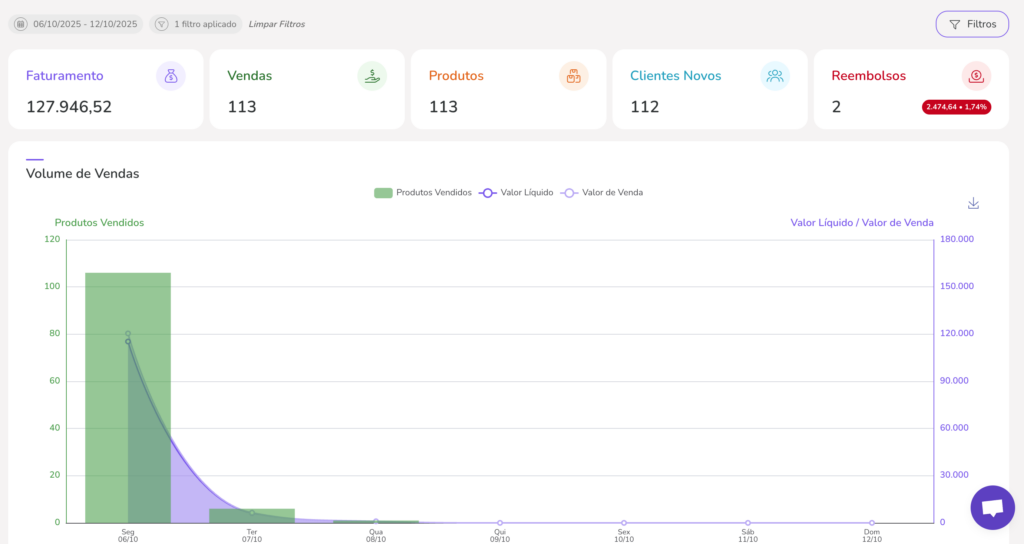The image size is (1024, 544).
Task: Open the chat support bubble
Action: [x=992, y=508]
